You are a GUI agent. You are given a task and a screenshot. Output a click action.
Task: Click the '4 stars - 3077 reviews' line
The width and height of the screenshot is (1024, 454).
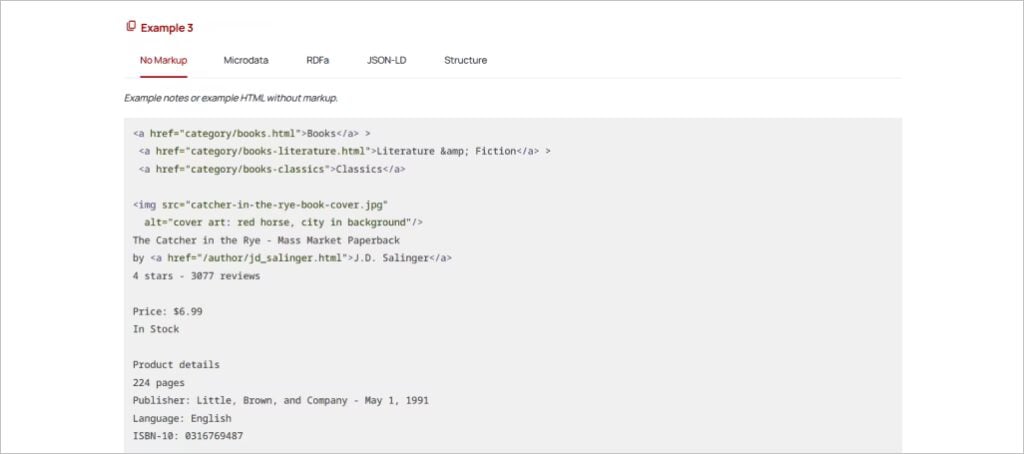pyautogui.click(x=197, y=276)
